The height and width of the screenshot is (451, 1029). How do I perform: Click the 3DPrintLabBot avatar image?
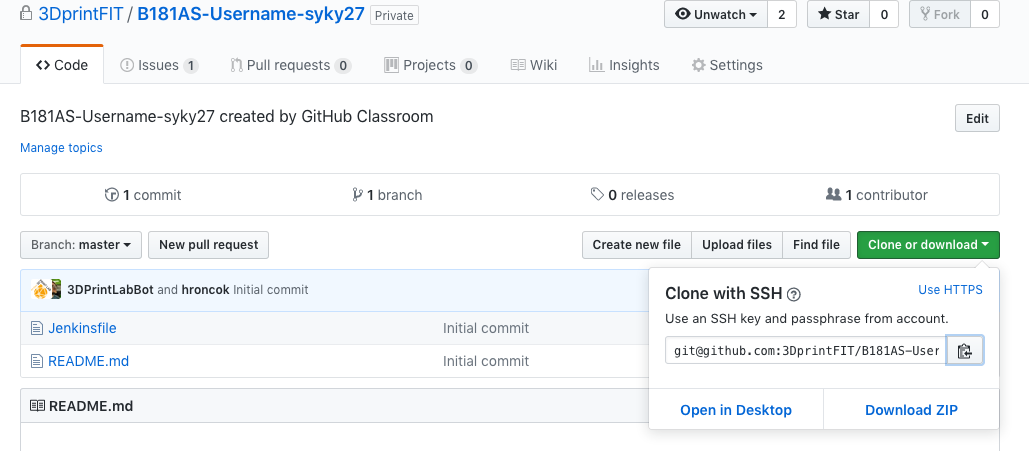tap(41, 290)
